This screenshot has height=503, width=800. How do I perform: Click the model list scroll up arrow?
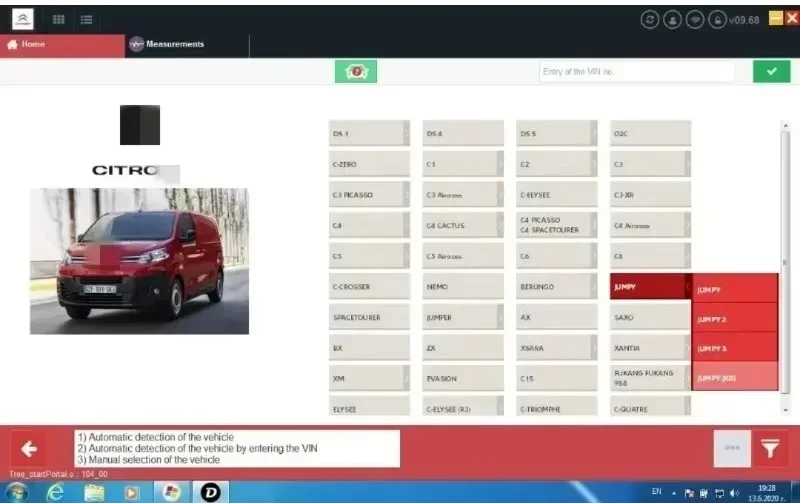[x=785, y=125]
